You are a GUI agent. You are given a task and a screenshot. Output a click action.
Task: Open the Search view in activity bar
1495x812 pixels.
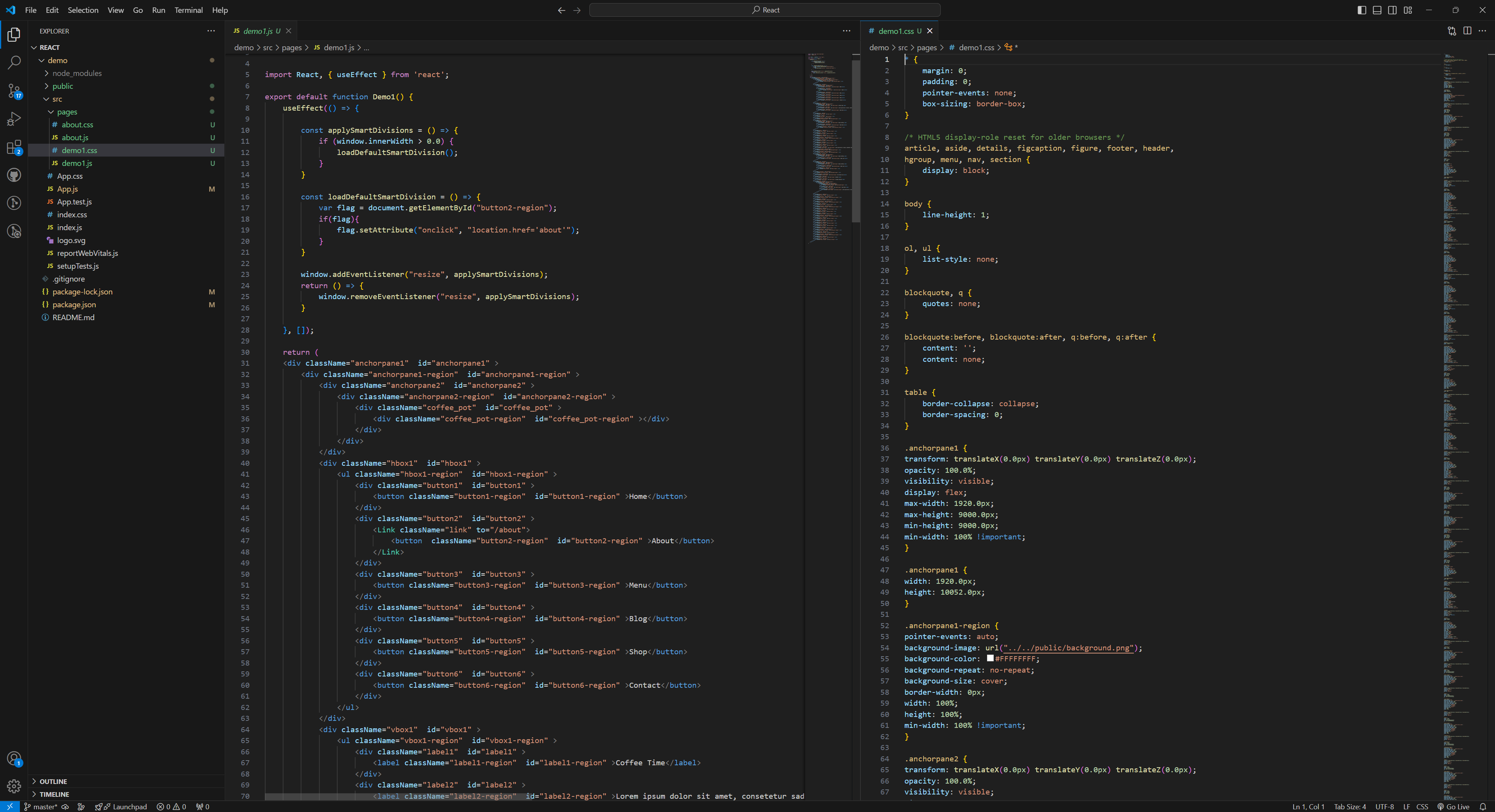point(14,62)
